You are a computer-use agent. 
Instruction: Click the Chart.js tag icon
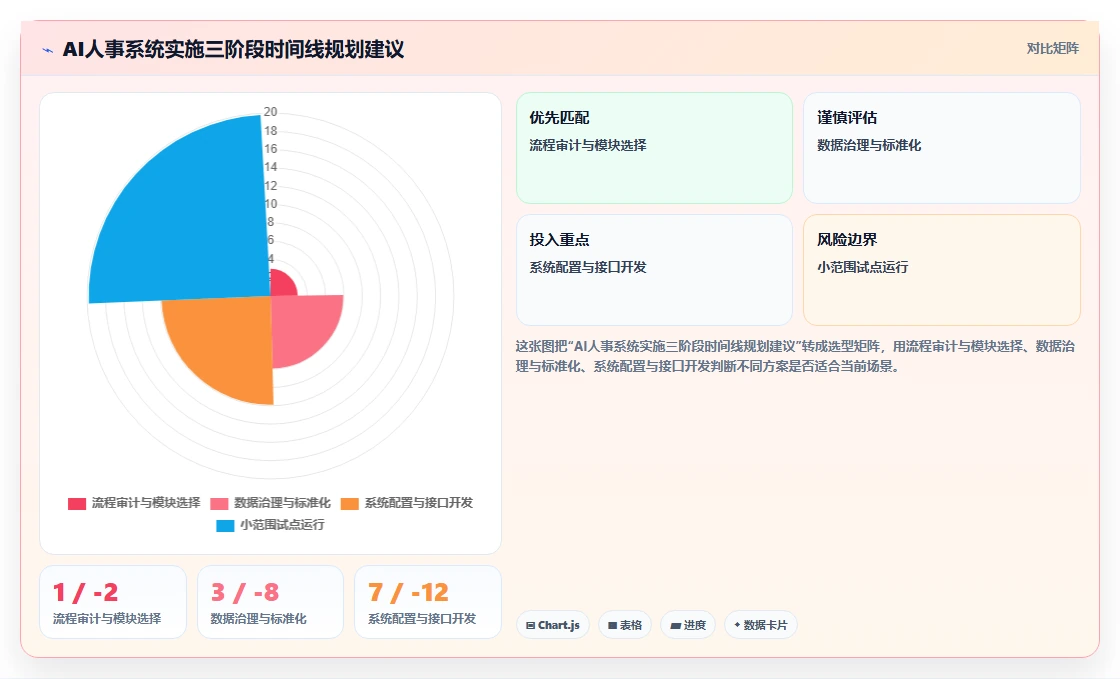click(531, 625)
